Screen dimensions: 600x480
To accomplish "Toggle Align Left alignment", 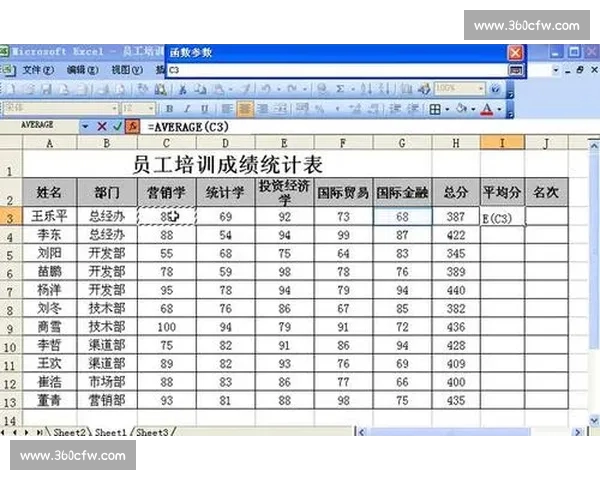I will click(x=227, y=109).
